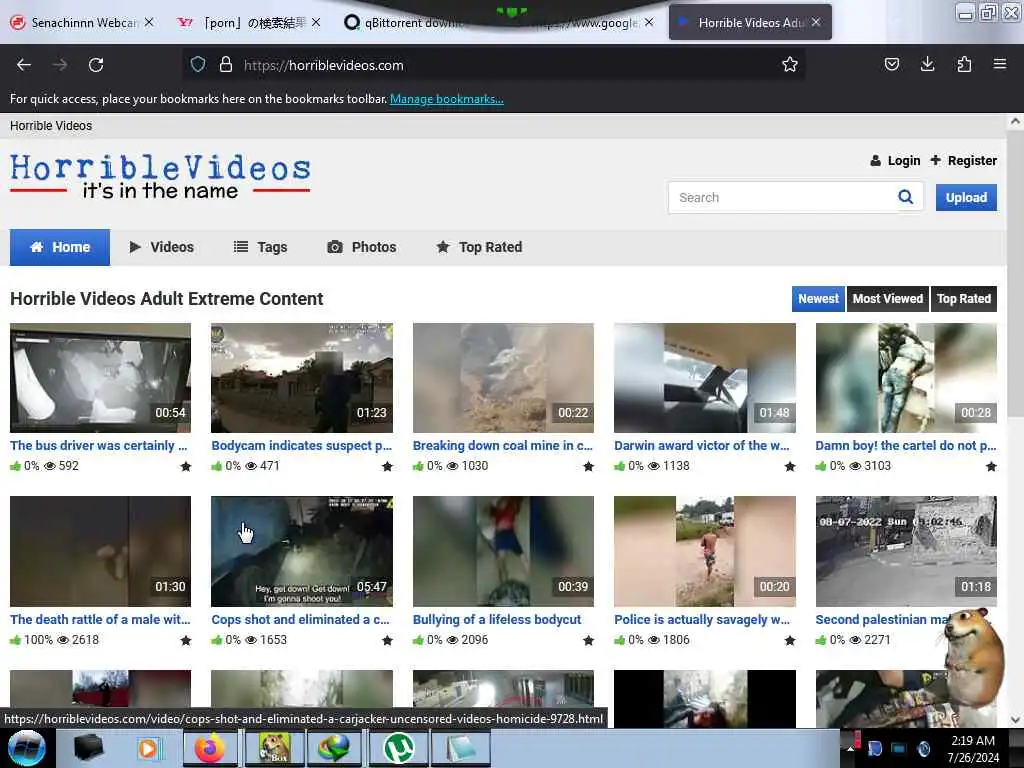Click the page scrollbar down arrow

tap(1015, 720)
